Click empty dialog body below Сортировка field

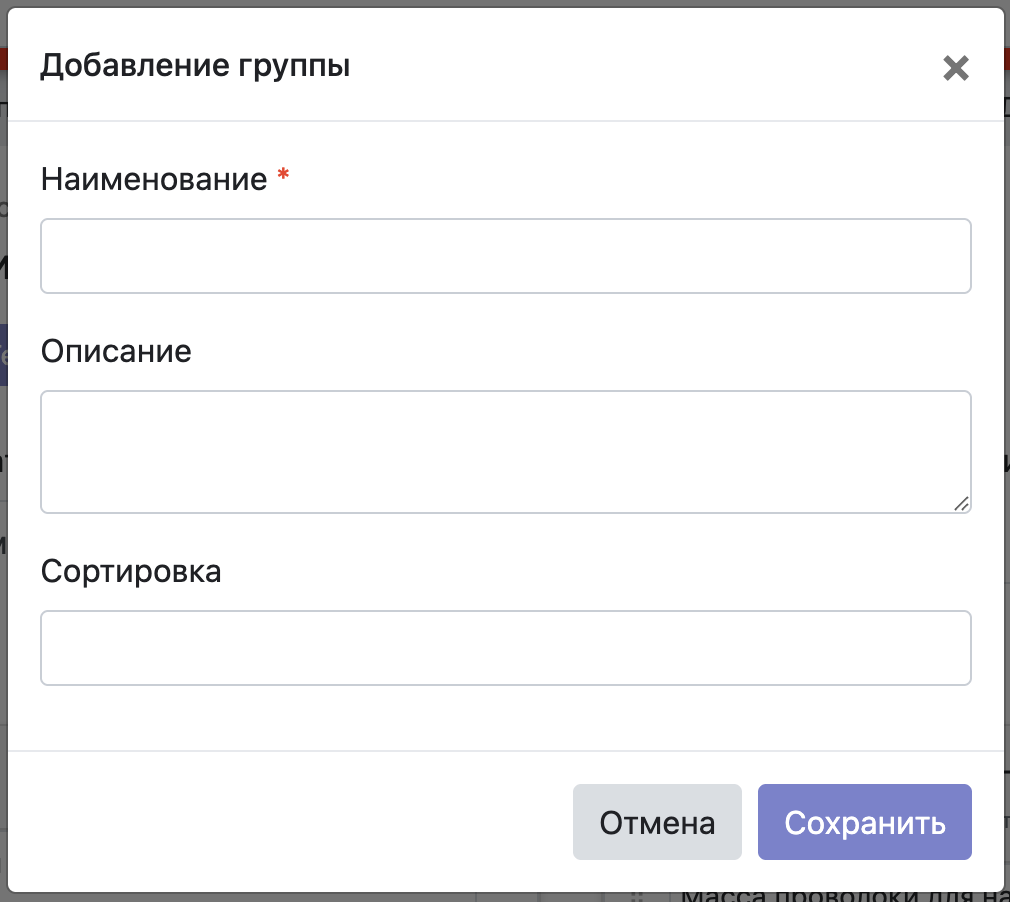click(x=505, y=718)
